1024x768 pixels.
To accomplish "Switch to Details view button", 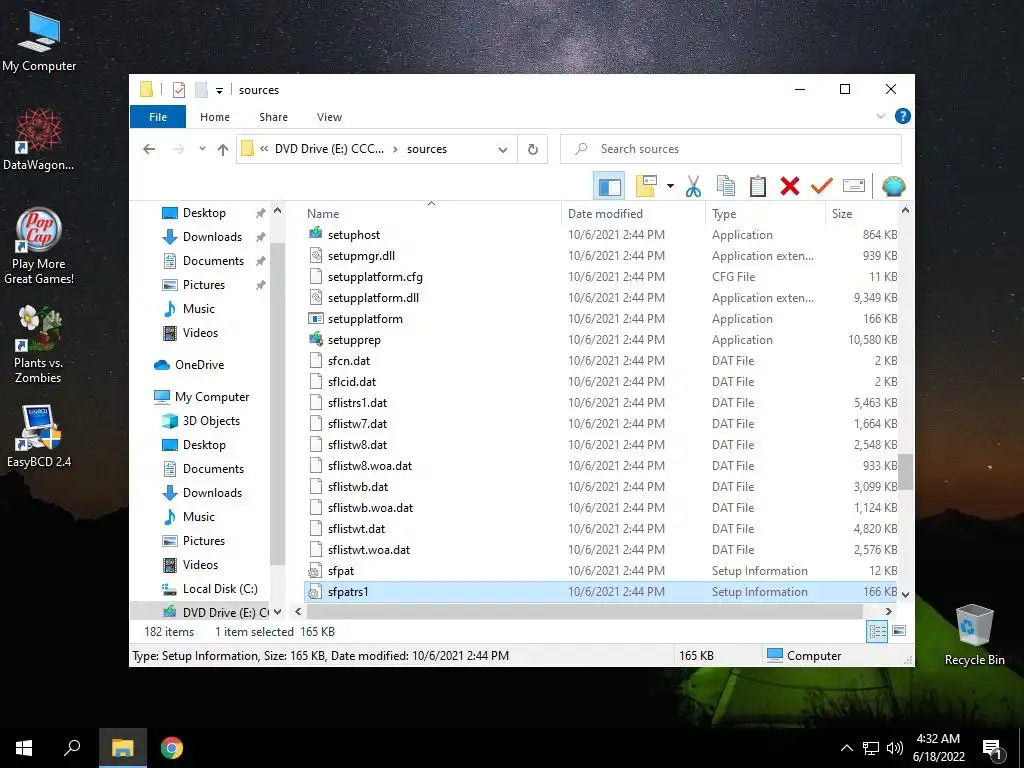I will click(877, 631).
